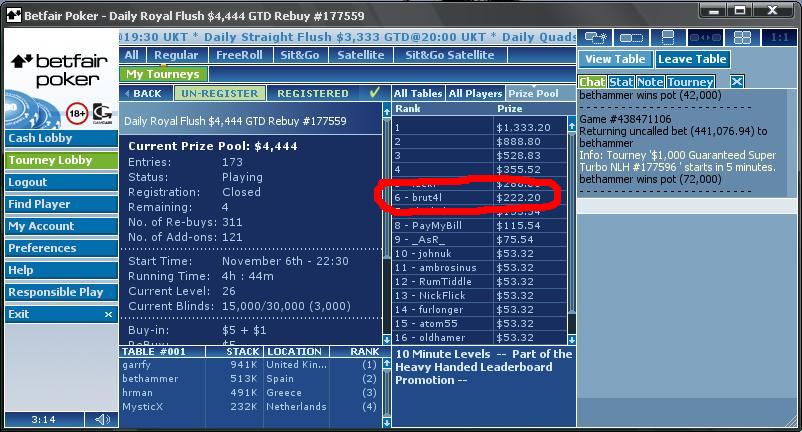Select player bethammer in table list
The height and width of the screenshot is (432, 802).
click(150, 380)
